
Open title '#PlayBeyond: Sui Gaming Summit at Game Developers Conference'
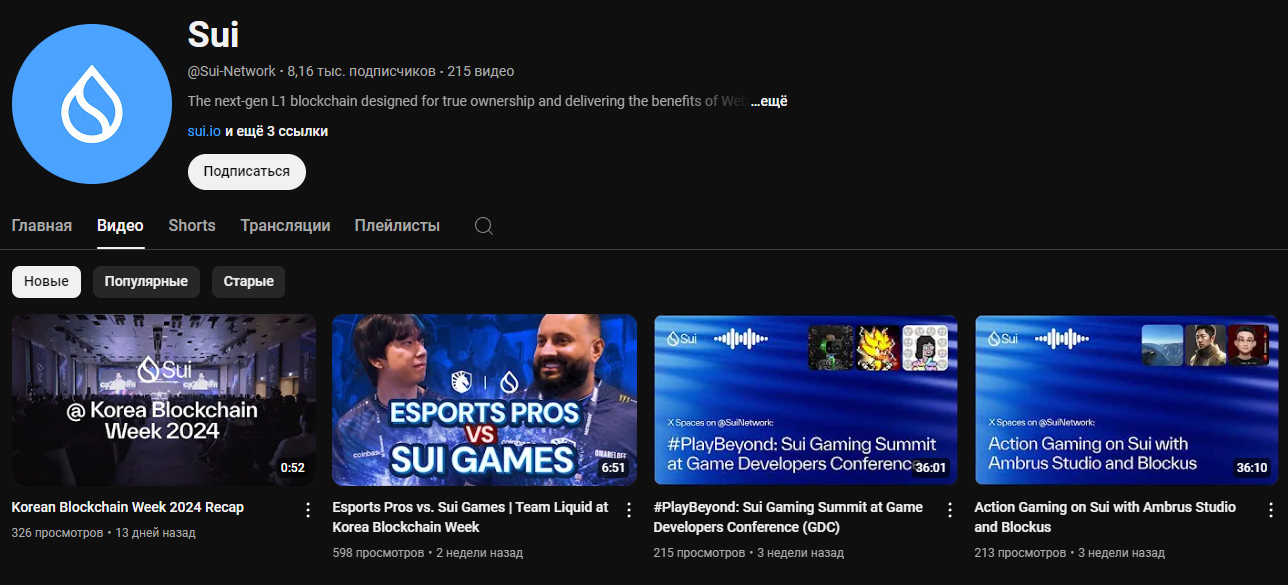(x=789, y=517)
